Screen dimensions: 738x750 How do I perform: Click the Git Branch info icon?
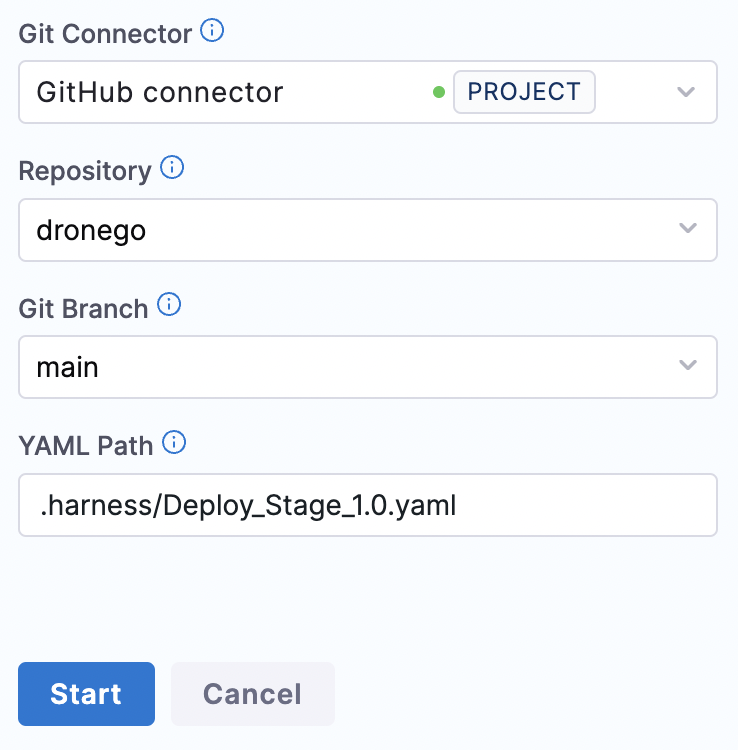coord(169,305)
